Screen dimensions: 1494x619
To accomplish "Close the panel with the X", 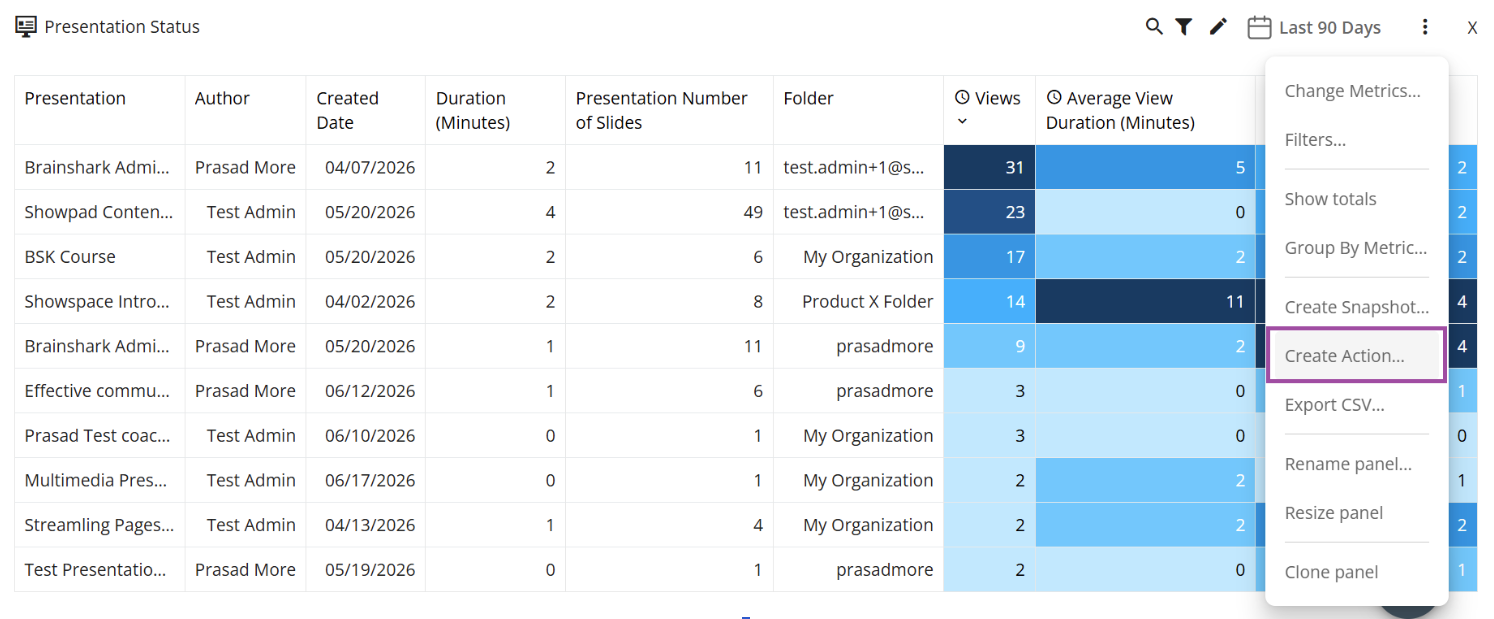I will (1472, 28).
